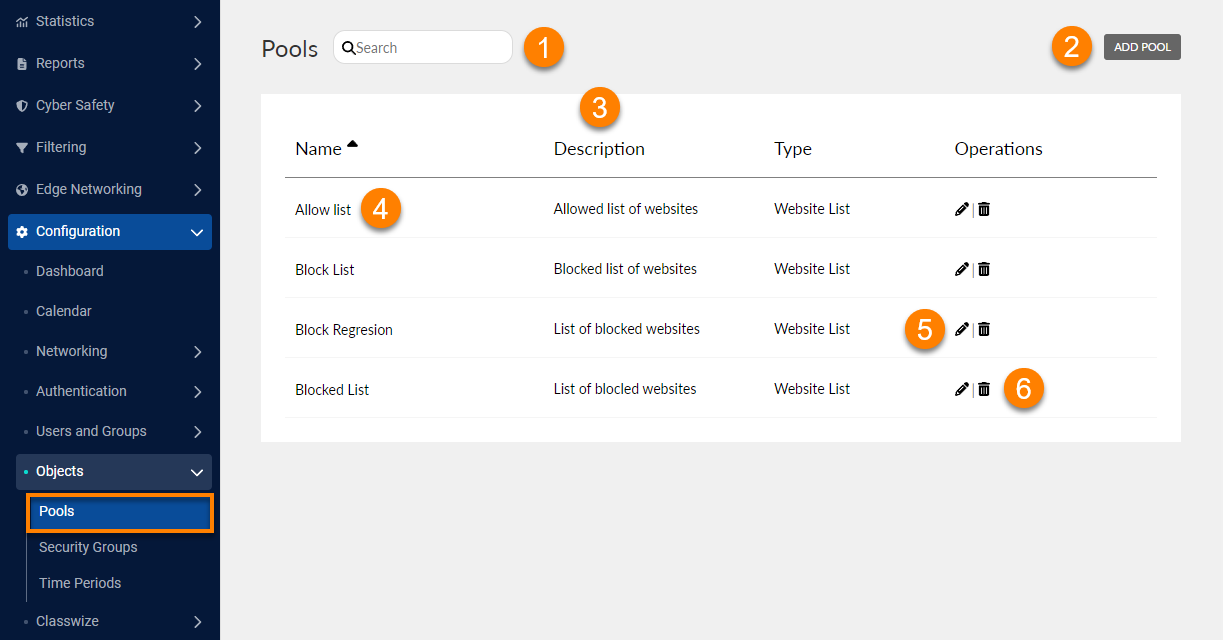Edit the Block List pool

[961, 269]
